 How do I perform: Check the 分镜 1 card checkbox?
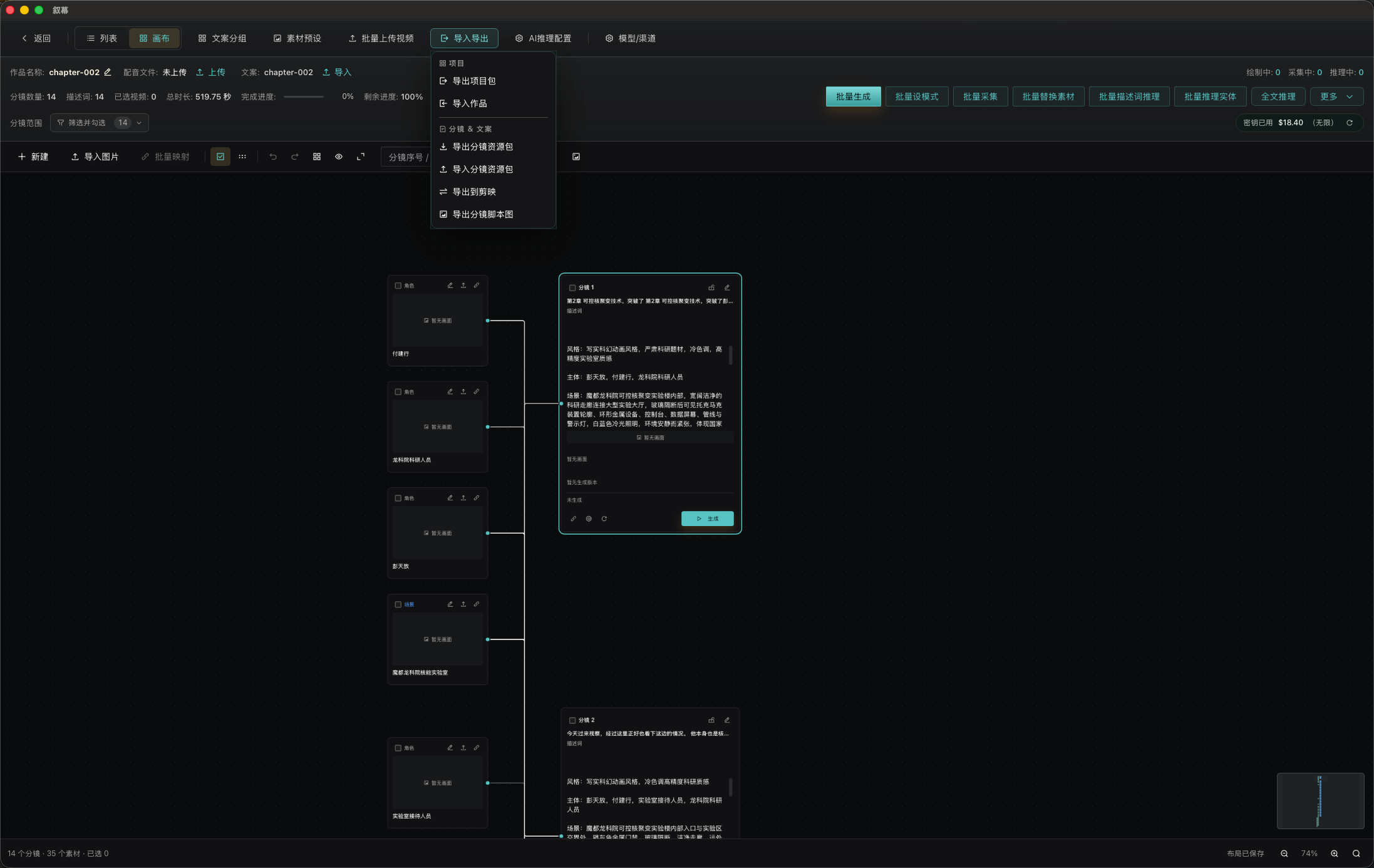572,287
